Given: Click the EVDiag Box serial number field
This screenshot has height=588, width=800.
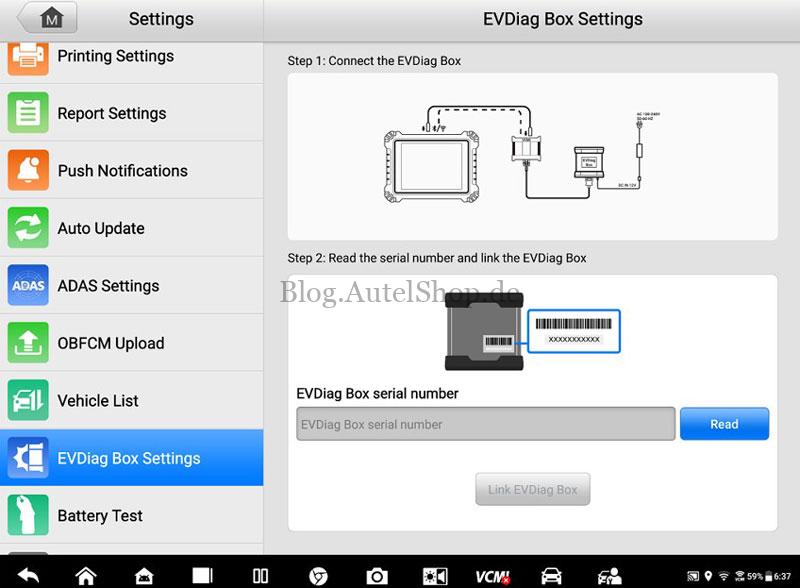Looking at the screenshot, I should [486, 424].
